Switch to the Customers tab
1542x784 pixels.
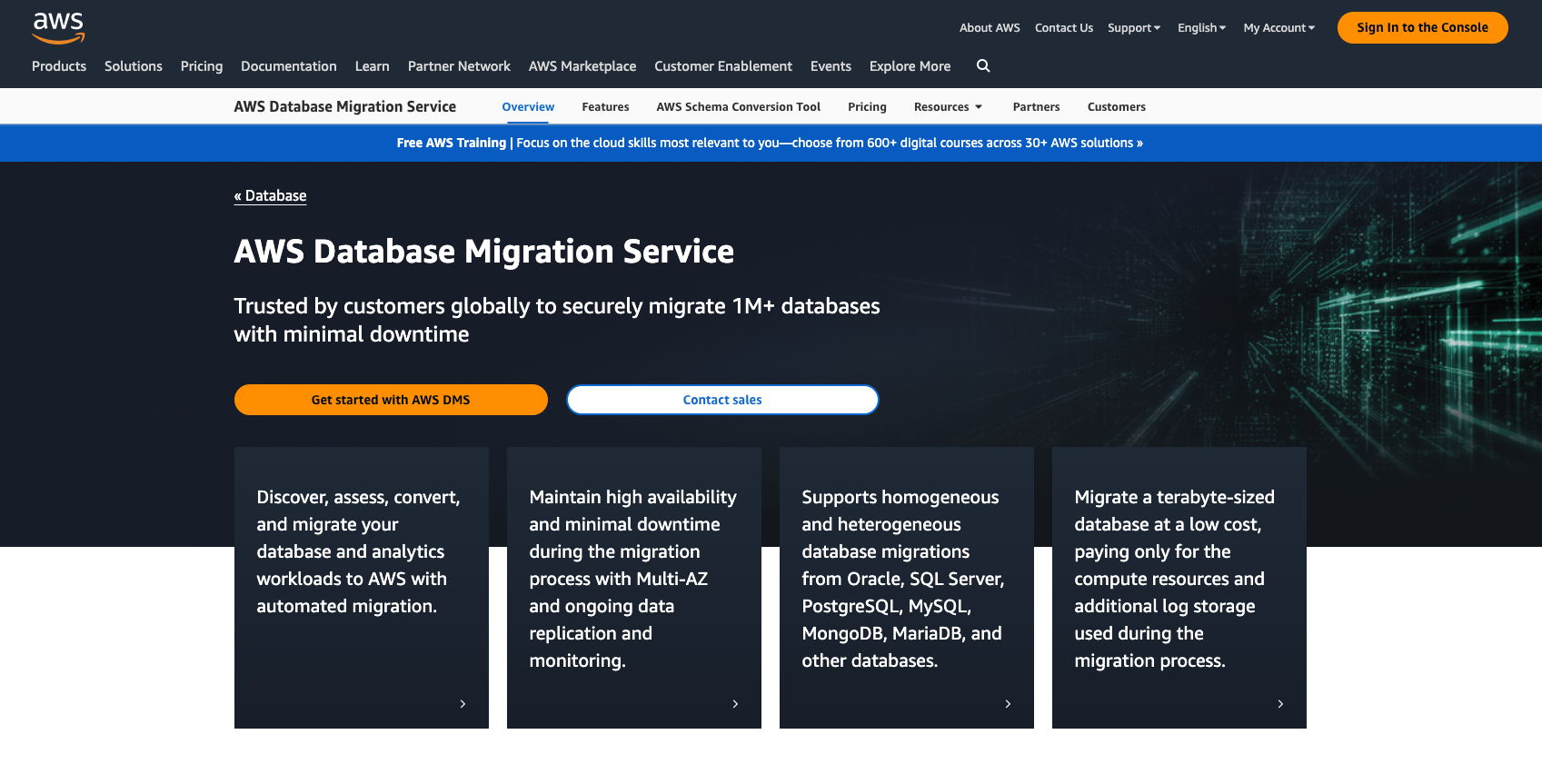click(1116, 107)
